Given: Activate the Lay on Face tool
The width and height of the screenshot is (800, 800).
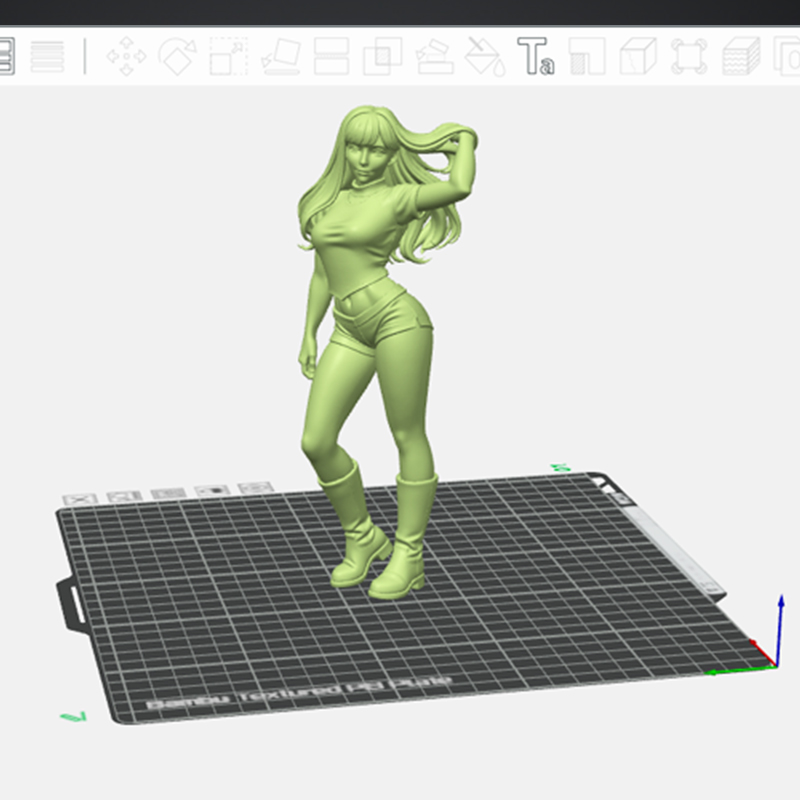Looking at the screenshot, I should [x=280, y=57].
